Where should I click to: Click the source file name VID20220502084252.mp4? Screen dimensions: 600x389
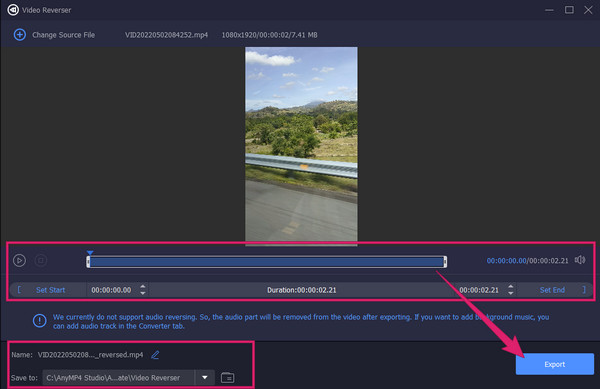pyautogui.click(x=166, y=35)
